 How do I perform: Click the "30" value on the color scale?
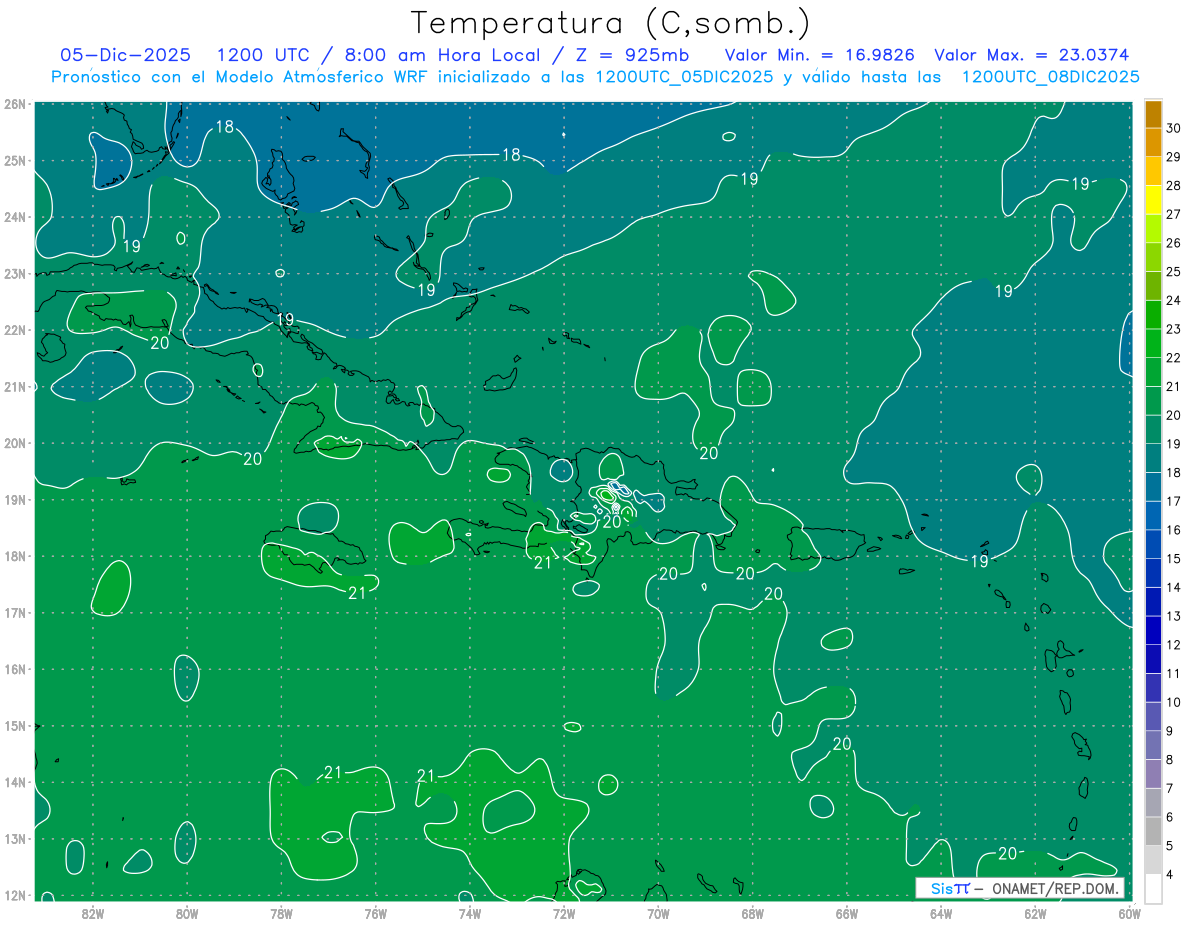[1173, 128]
